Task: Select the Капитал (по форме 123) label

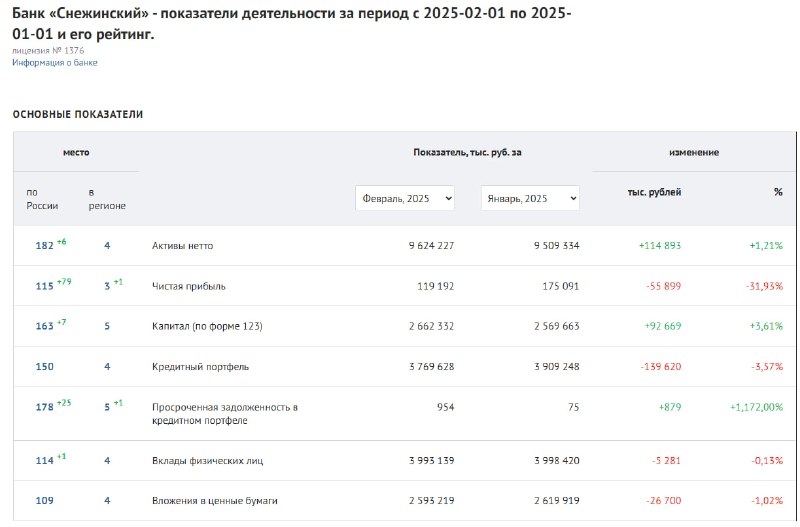Action: pyautogui.click(x=207, y=326)
